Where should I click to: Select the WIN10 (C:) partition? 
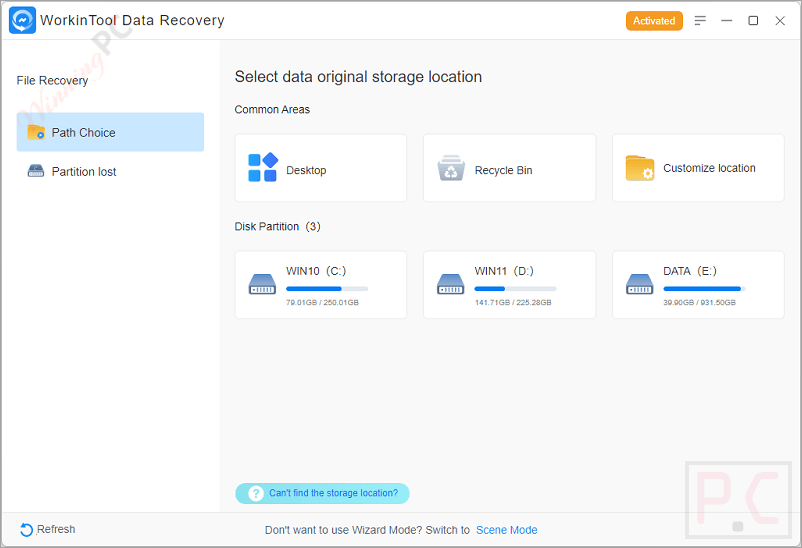point(321,284)
